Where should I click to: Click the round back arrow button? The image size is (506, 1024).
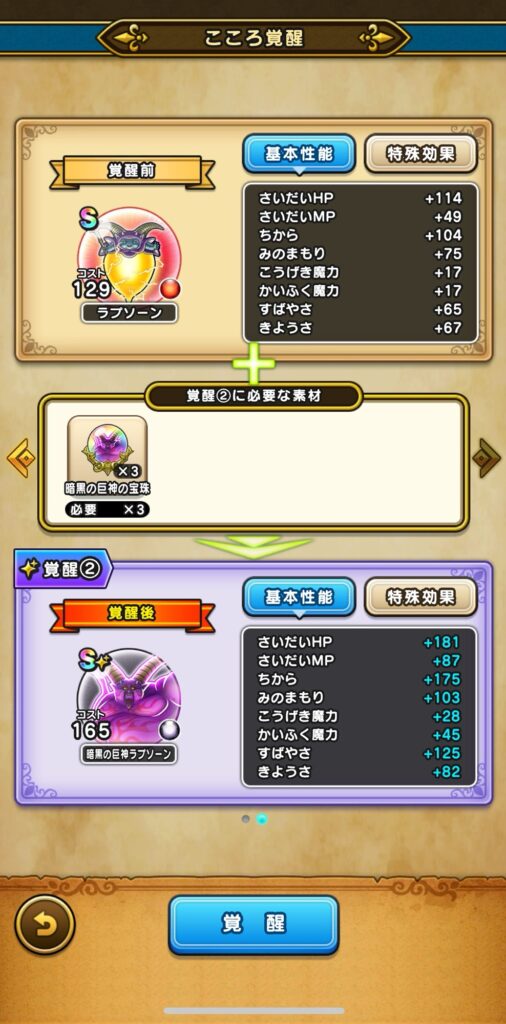point(45,924)
